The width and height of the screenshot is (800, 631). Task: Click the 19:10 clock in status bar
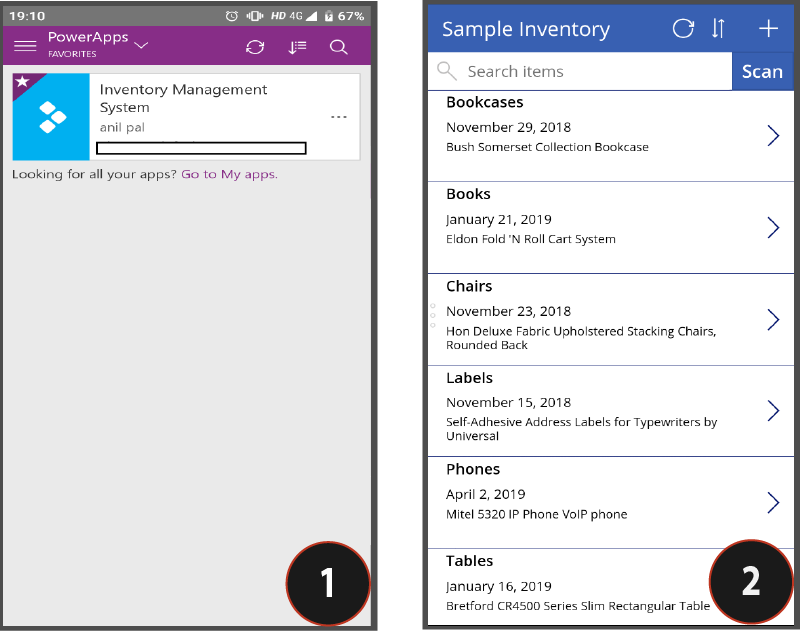point(27,16)
